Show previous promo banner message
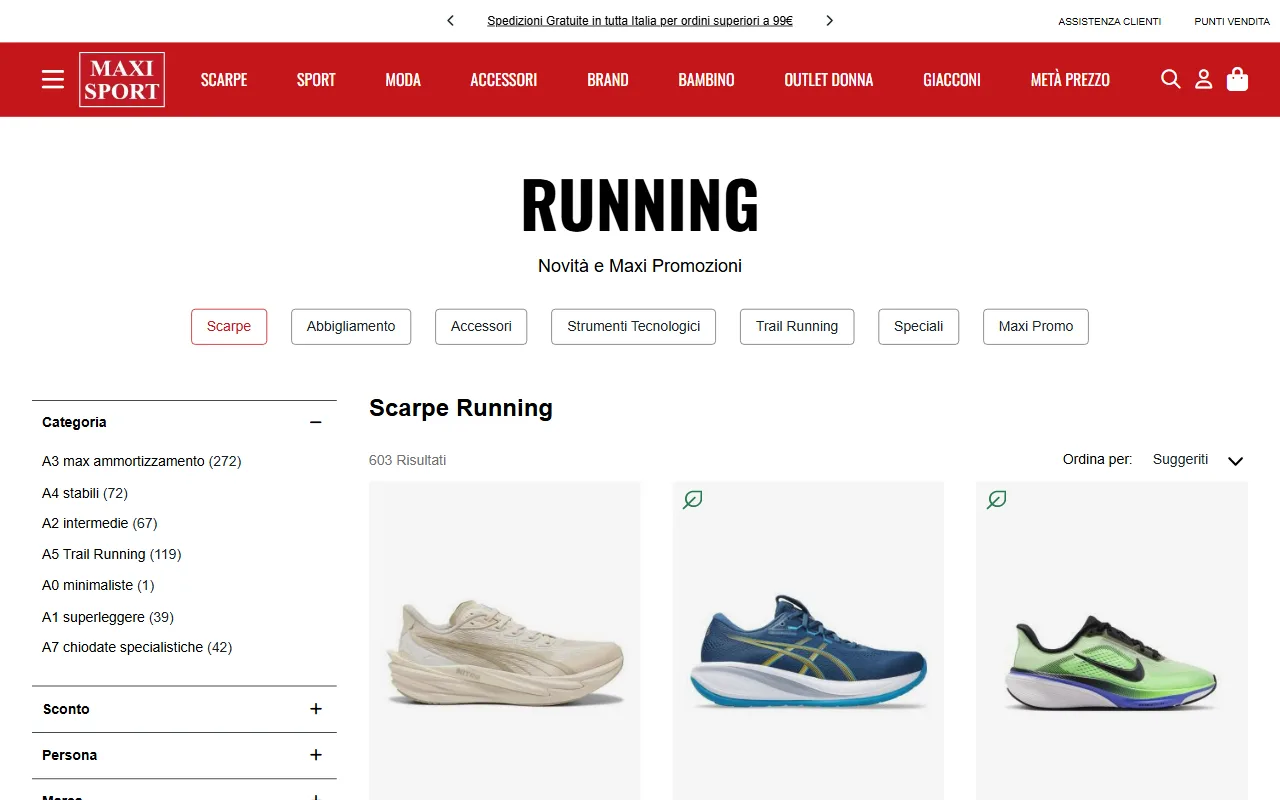This screenshot has width=1280, height=800. (x=451, y=20)
